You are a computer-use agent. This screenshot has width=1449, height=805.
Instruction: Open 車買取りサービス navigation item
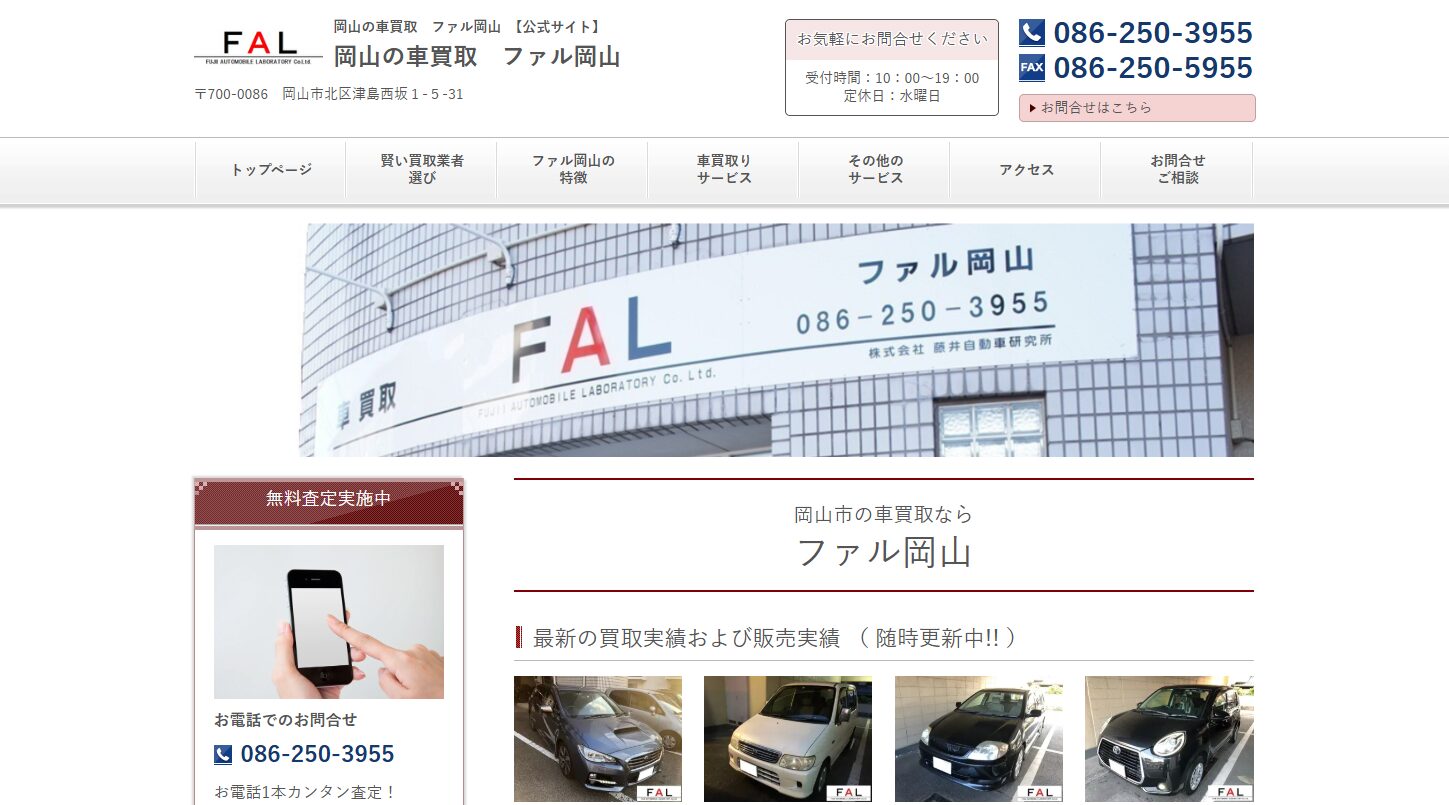click(x=724, y=170)
